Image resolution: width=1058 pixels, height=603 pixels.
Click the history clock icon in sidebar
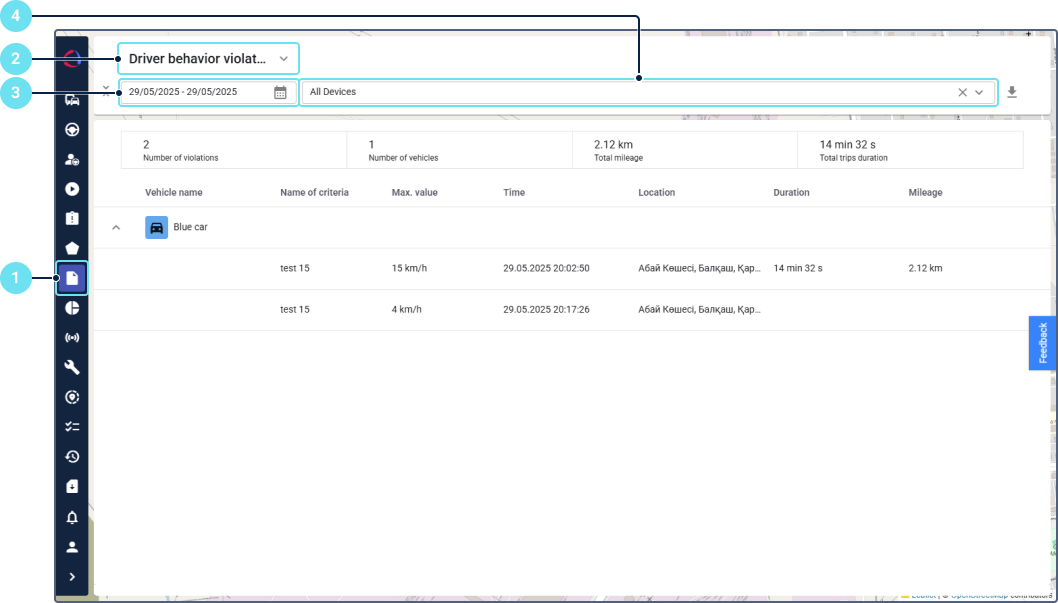click(72, 457)
